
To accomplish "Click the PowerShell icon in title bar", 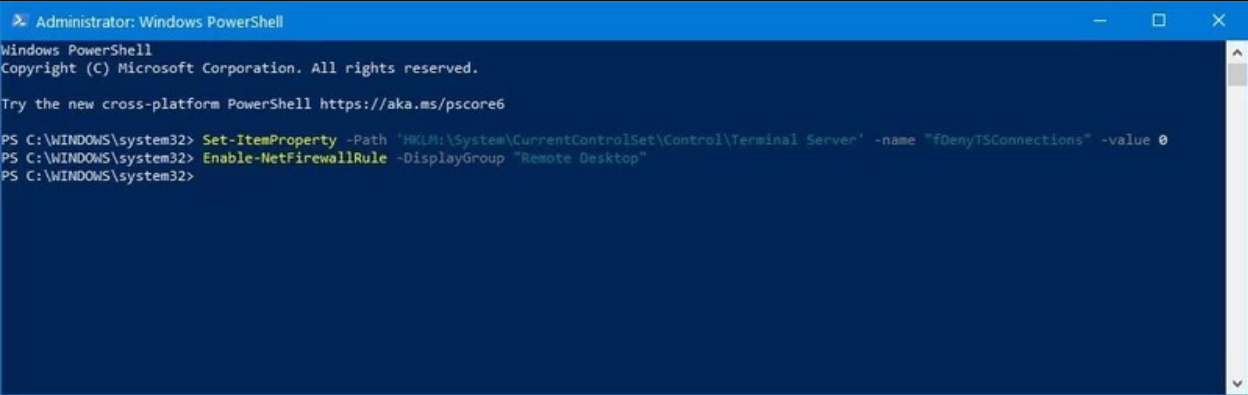I will [17, 21].
